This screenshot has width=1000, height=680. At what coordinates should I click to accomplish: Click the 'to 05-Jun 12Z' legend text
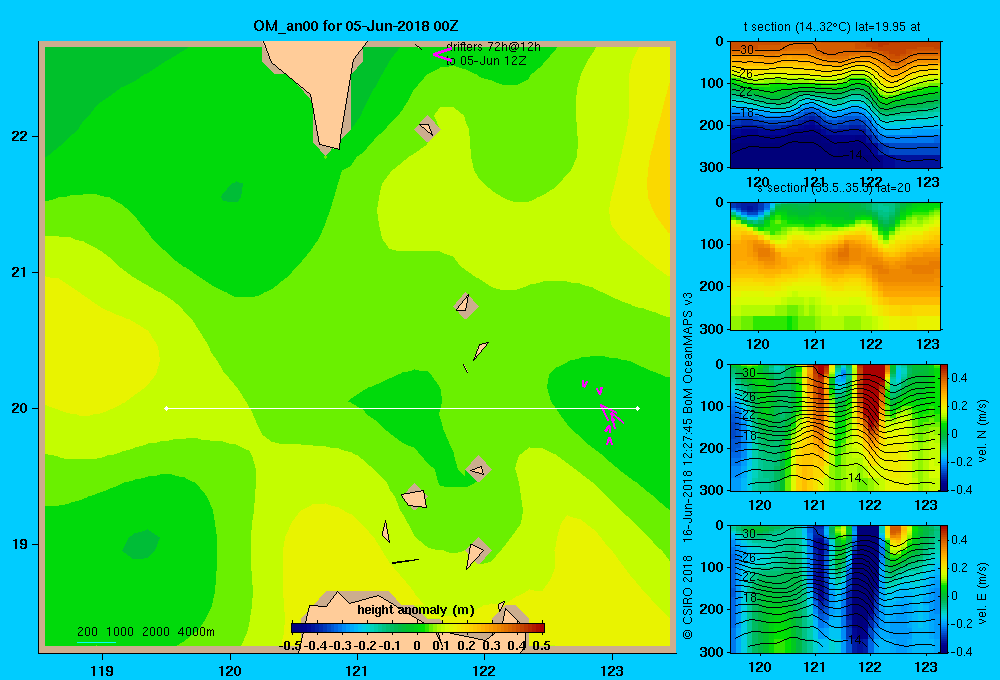pos(486,61)
